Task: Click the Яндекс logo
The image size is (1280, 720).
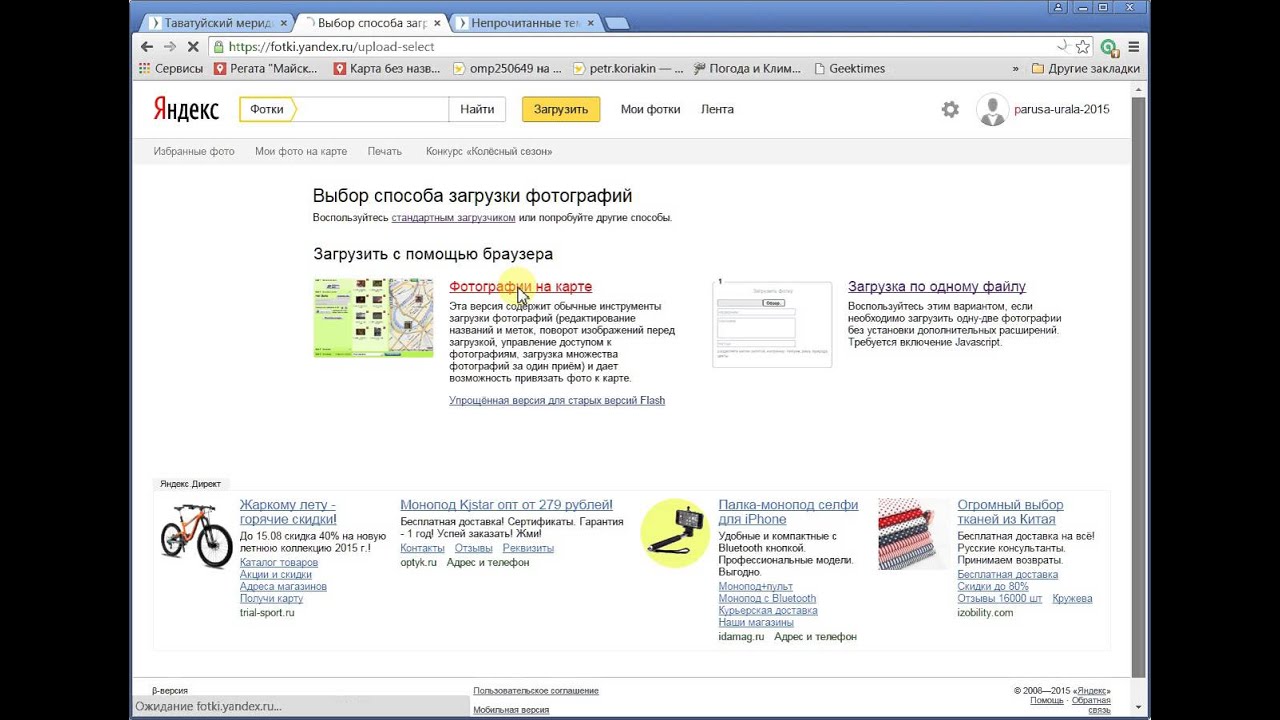Action: (x=186, y=110)
